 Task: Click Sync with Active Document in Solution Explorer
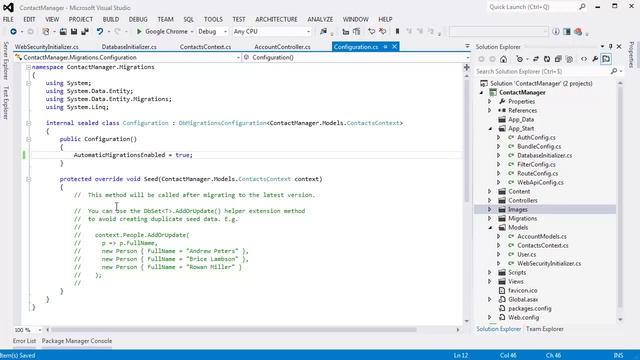click(x=536, y=59)
